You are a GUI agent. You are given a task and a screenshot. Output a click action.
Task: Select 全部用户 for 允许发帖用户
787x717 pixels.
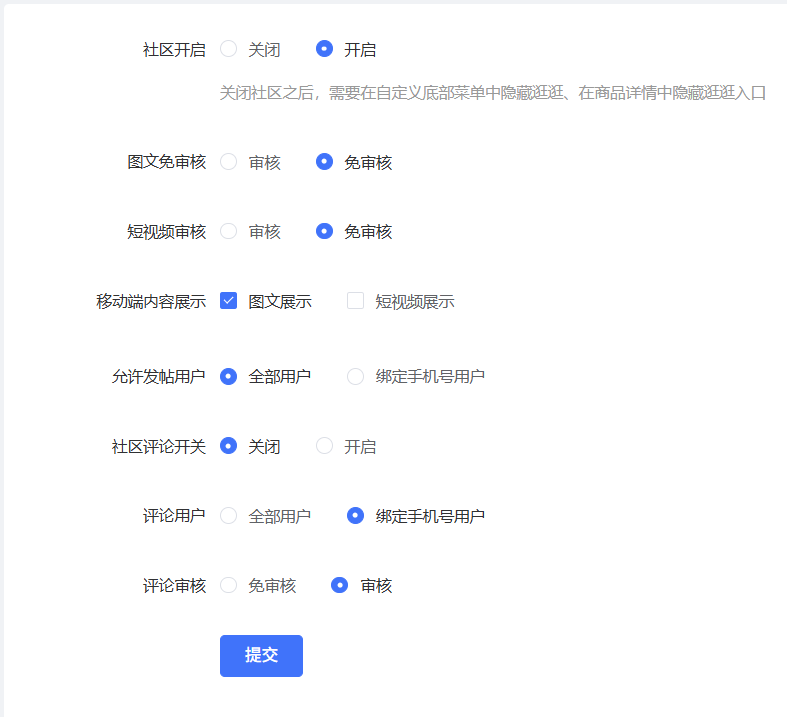229,376
